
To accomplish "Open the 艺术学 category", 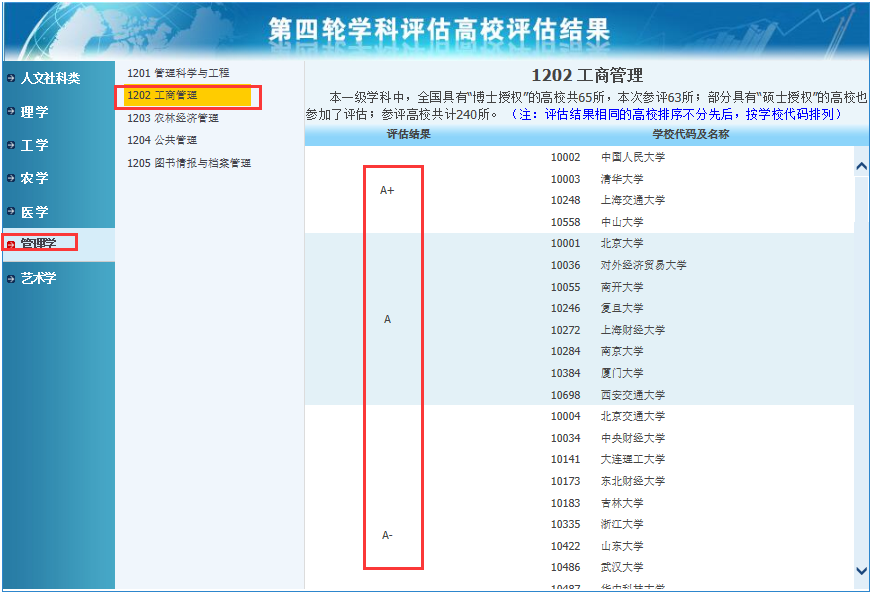I will tap(38, 278).
